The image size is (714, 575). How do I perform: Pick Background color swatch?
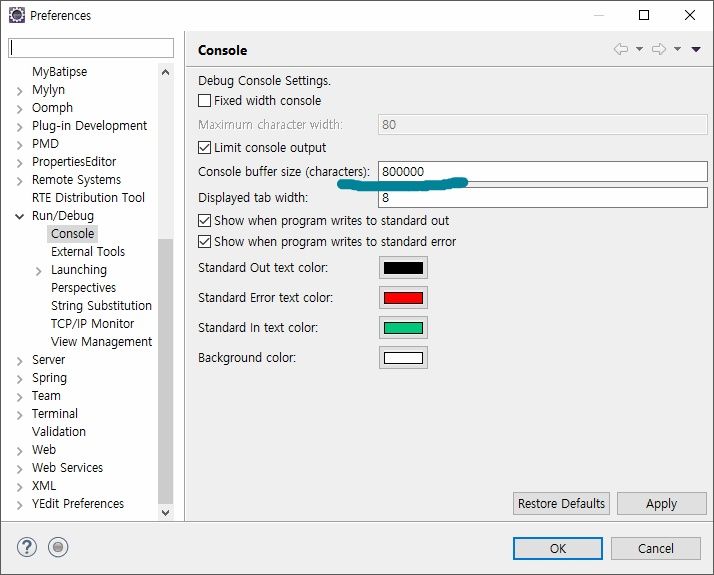pyautogui.click(x=403, y=358)
